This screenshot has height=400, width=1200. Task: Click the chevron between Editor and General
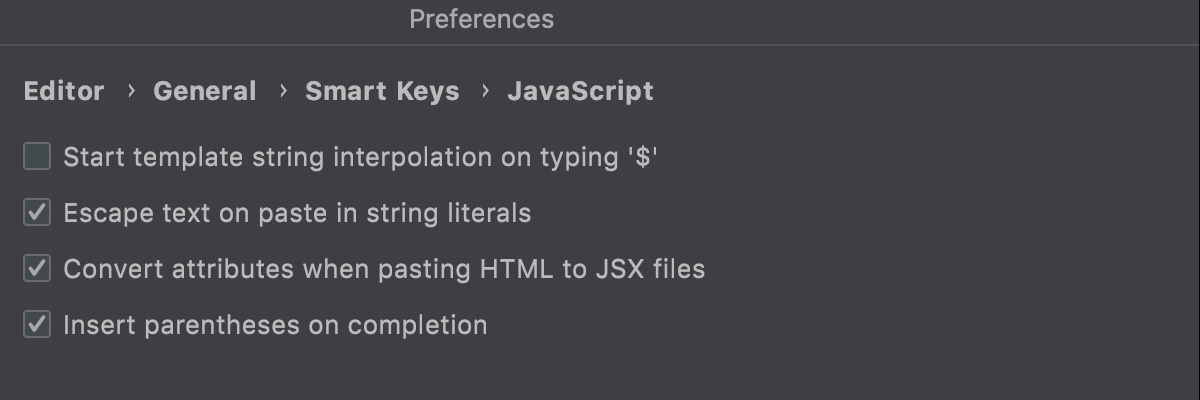130,91
